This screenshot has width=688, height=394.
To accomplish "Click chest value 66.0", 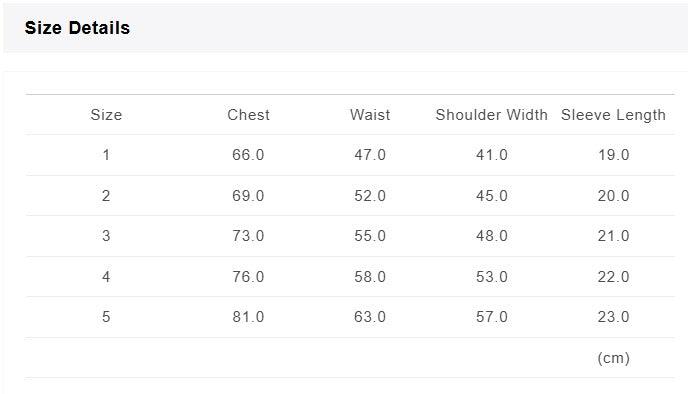I will click(248, 155).
